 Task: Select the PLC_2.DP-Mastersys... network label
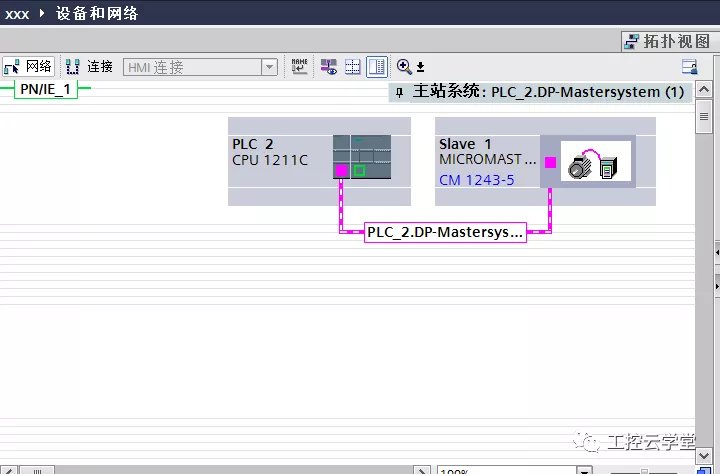click(445, 232)
